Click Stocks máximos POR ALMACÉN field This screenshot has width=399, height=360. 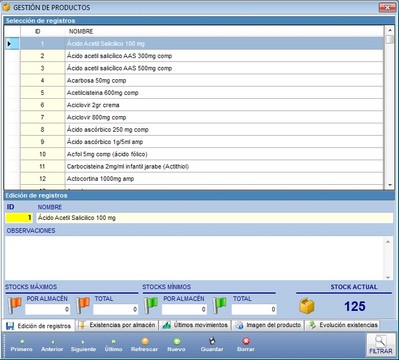[47, 309]
